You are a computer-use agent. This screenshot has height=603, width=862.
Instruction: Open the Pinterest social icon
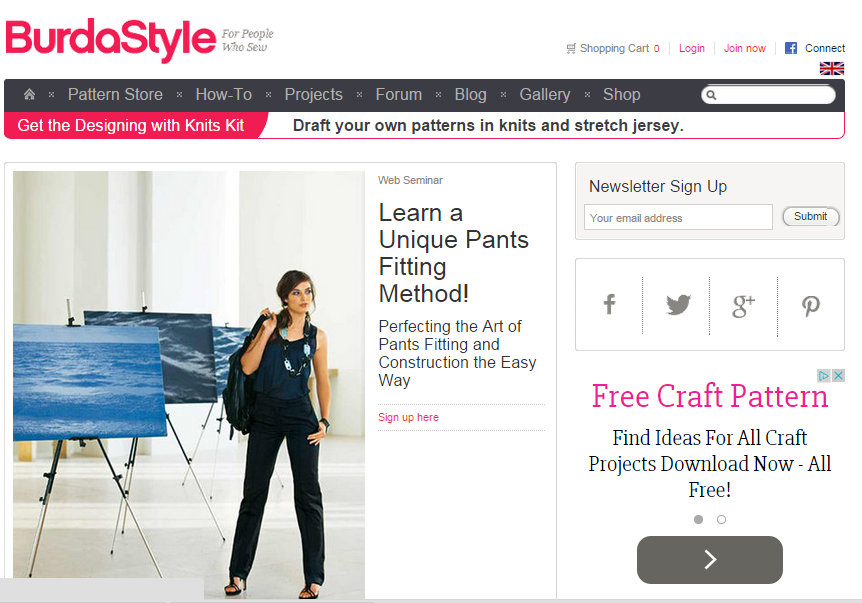click(810, 306)
